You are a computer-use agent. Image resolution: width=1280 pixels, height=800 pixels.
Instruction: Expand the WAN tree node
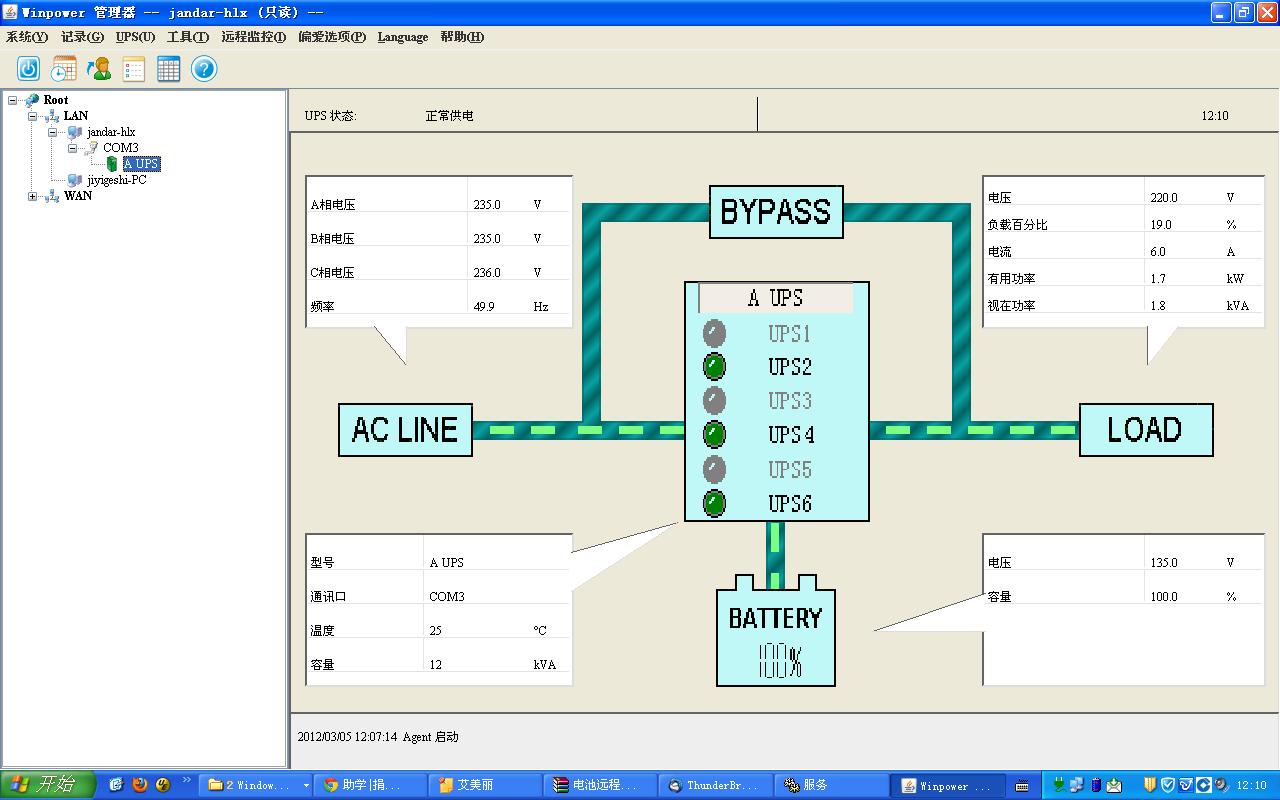click(33, 196)
